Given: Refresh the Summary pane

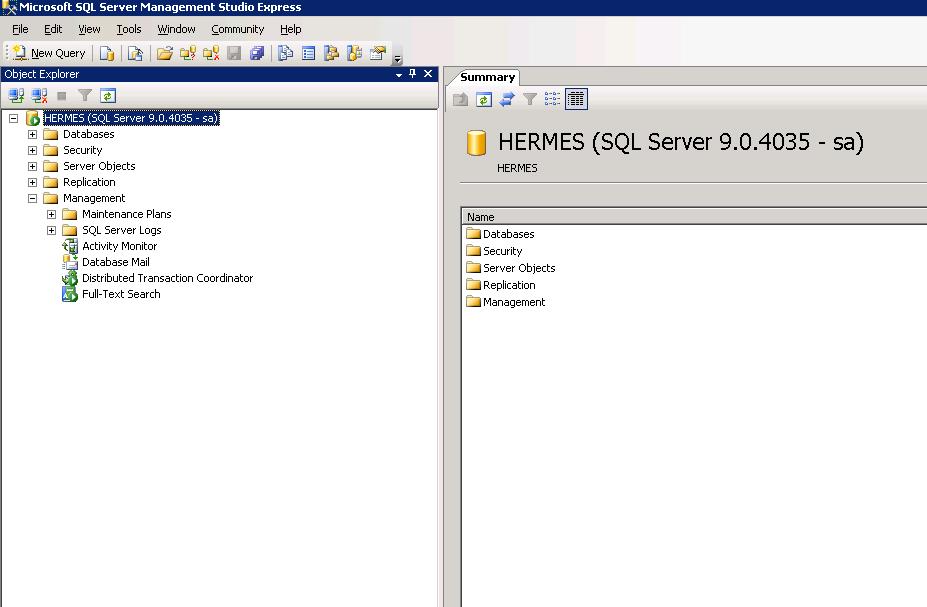Looking at the screenshot, I should (x=485, y=99).
